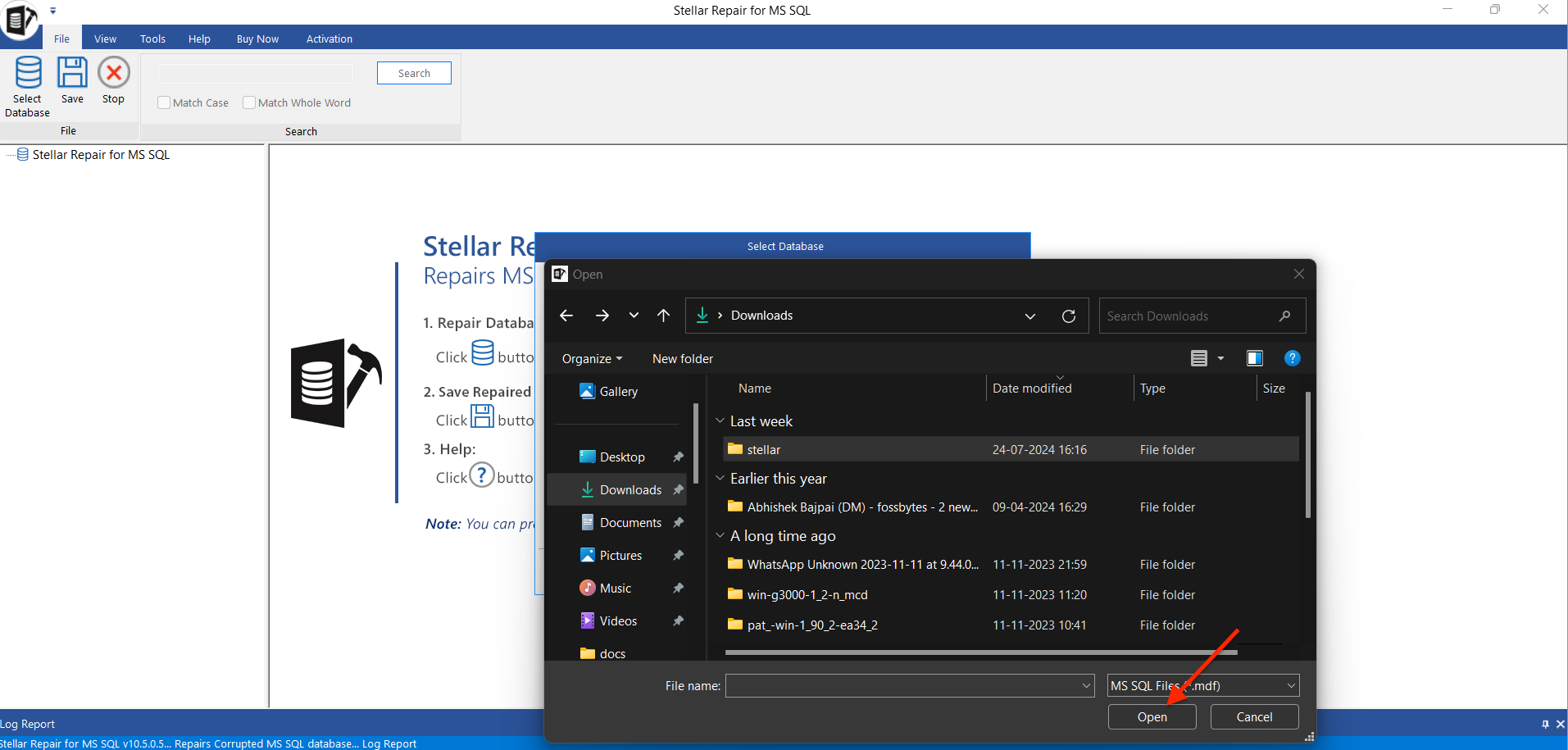Refresh the Downloads folder view
The height and width of the screenshot is (750, 1568).
(1068, 316)
